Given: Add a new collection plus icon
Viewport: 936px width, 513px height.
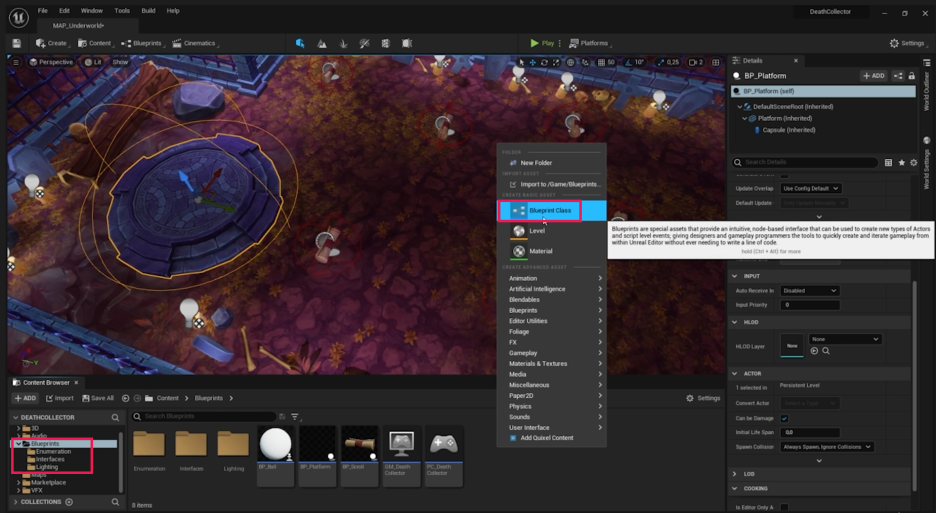Looking at the screenshot, I should pos(69,502).
